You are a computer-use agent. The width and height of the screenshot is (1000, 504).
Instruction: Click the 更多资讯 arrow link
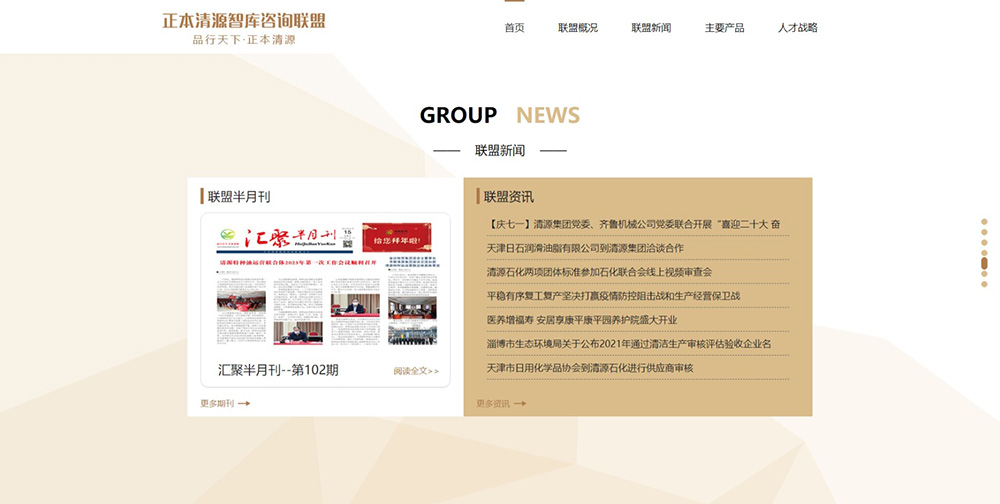(x=501, y=404)
